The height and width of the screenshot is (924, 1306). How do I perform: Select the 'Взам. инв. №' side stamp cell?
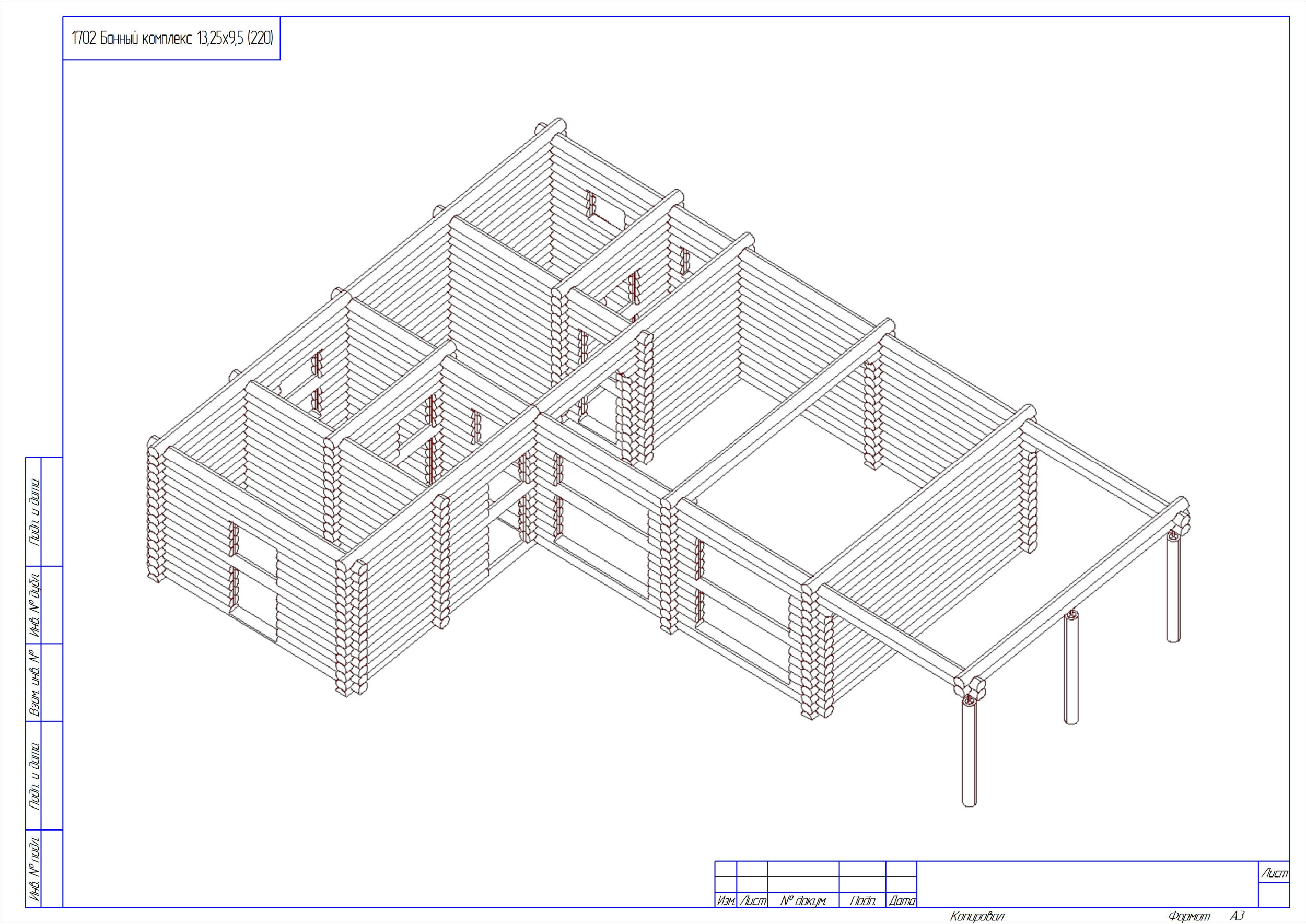[34, 682]
